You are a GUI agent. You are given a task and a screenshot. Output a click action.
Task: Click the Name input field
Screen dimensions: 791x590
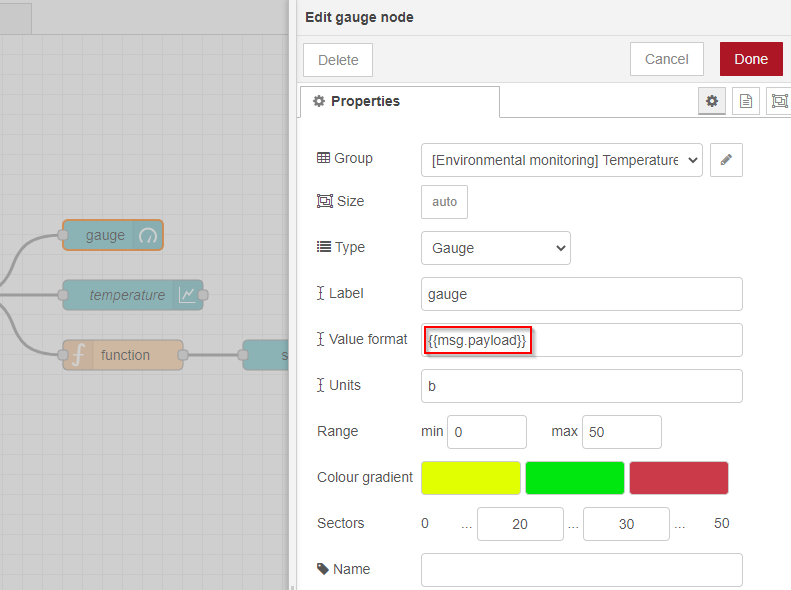[582, 570]
